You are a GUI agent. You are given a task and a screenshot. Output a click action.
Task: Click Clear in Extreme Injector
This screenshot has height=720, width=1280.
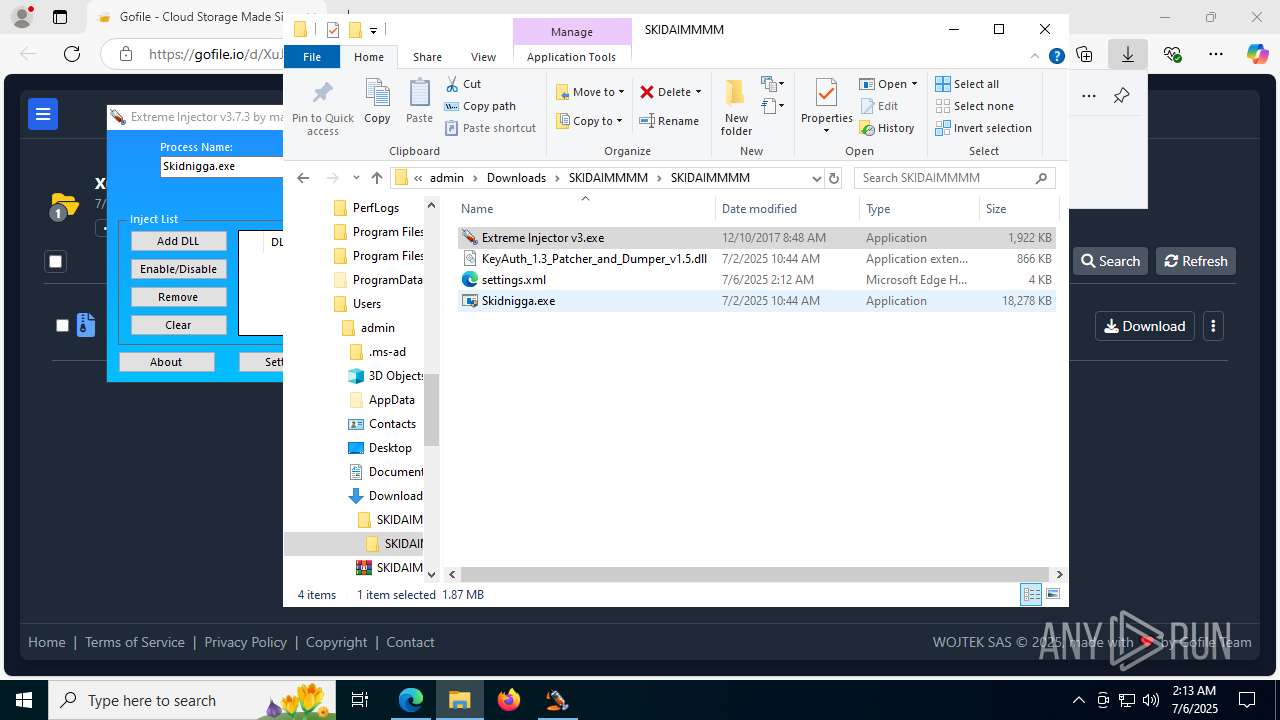(x=178, y=325)
